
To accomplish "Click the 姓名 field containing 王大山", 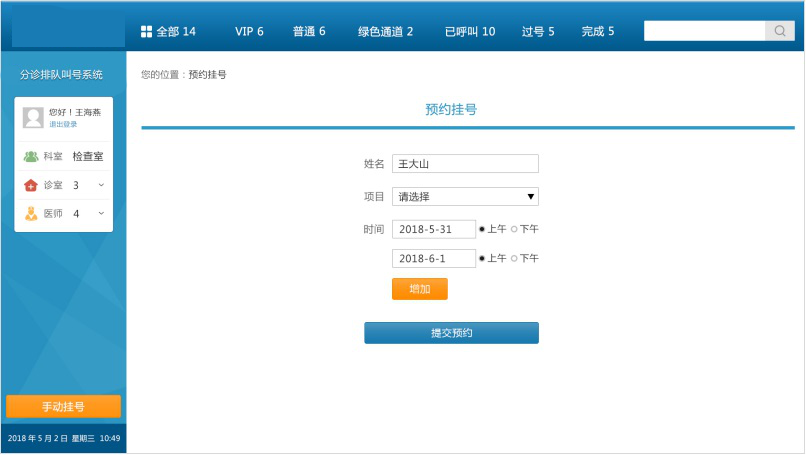I will tap(465, 164).
